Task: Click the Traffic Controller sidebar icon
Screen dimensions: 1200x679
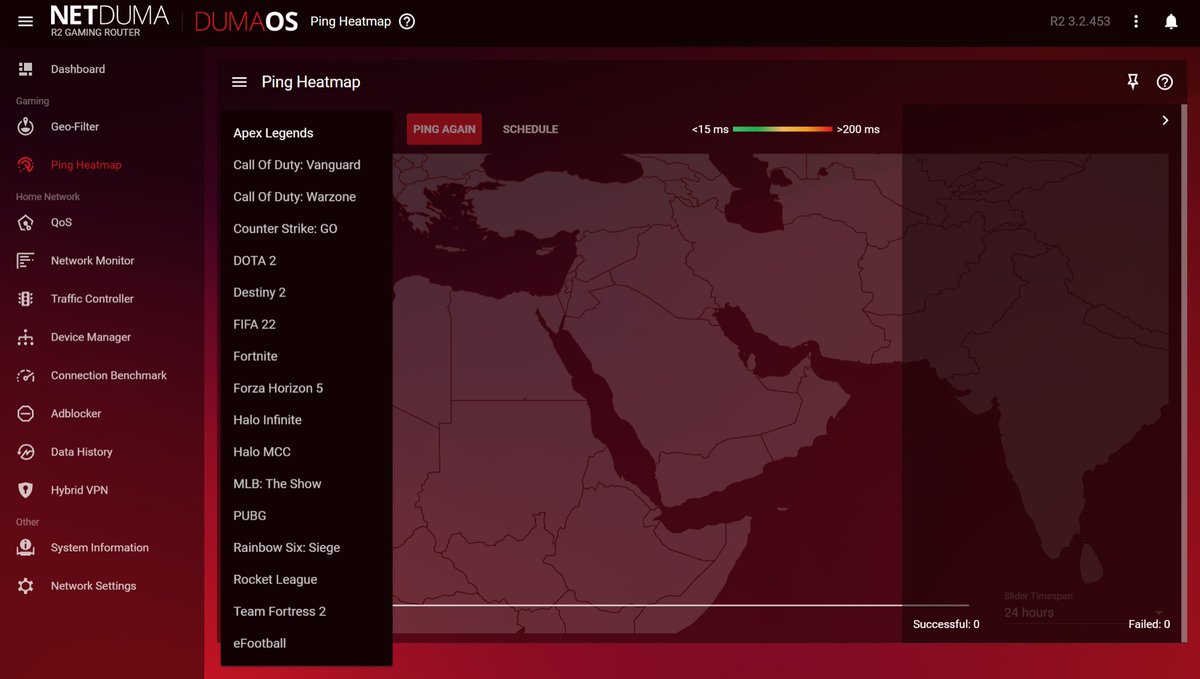Action: pyautogui.click(x=26, y=299)
